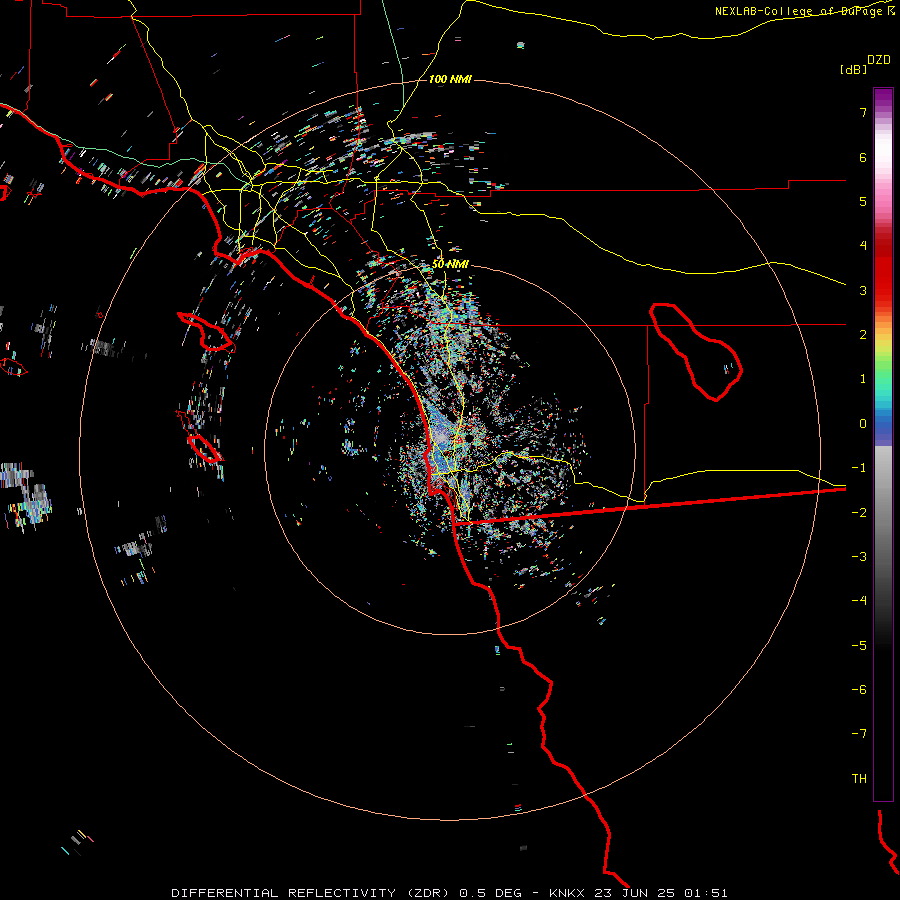Click the DZD legend title
Viewport: 900px width, 900px height.
pyautogui.click(x=879, y=60)
